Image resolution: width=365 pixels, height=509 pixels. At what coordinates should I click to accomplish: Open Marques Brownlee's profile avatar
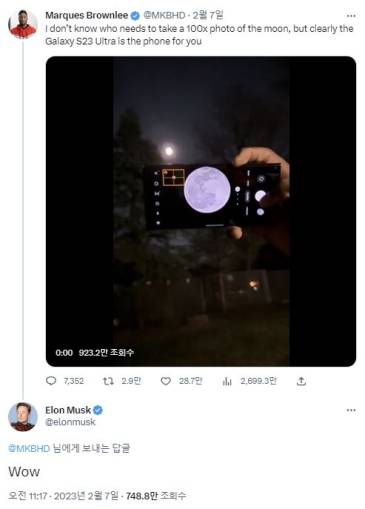[x=23, y=24]
